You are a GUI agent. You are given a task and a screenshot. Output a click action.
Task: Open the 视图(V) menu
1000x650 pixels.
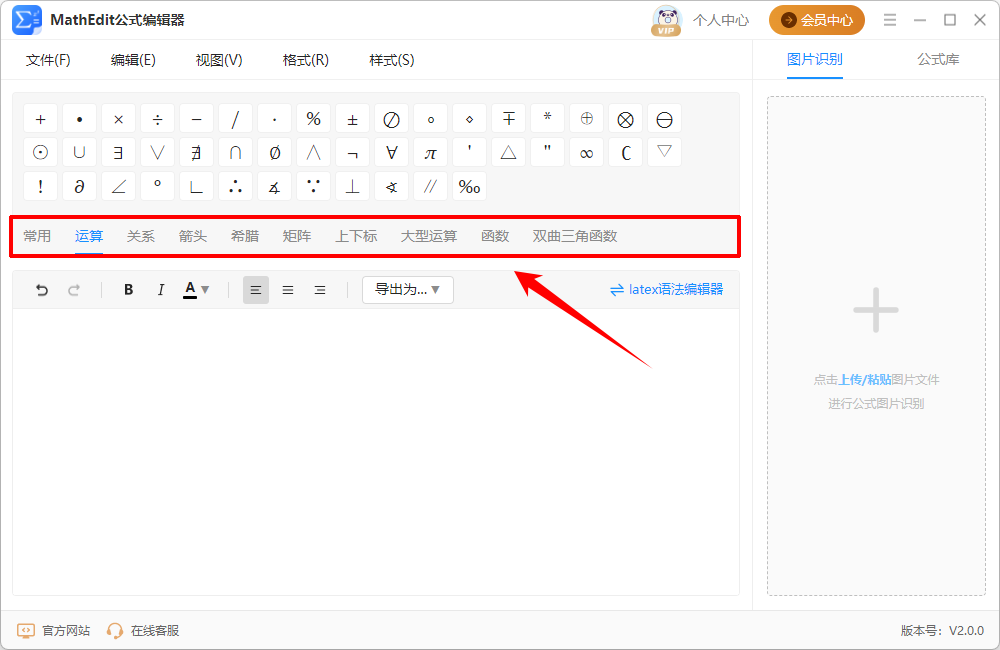[x=219, y=60]
